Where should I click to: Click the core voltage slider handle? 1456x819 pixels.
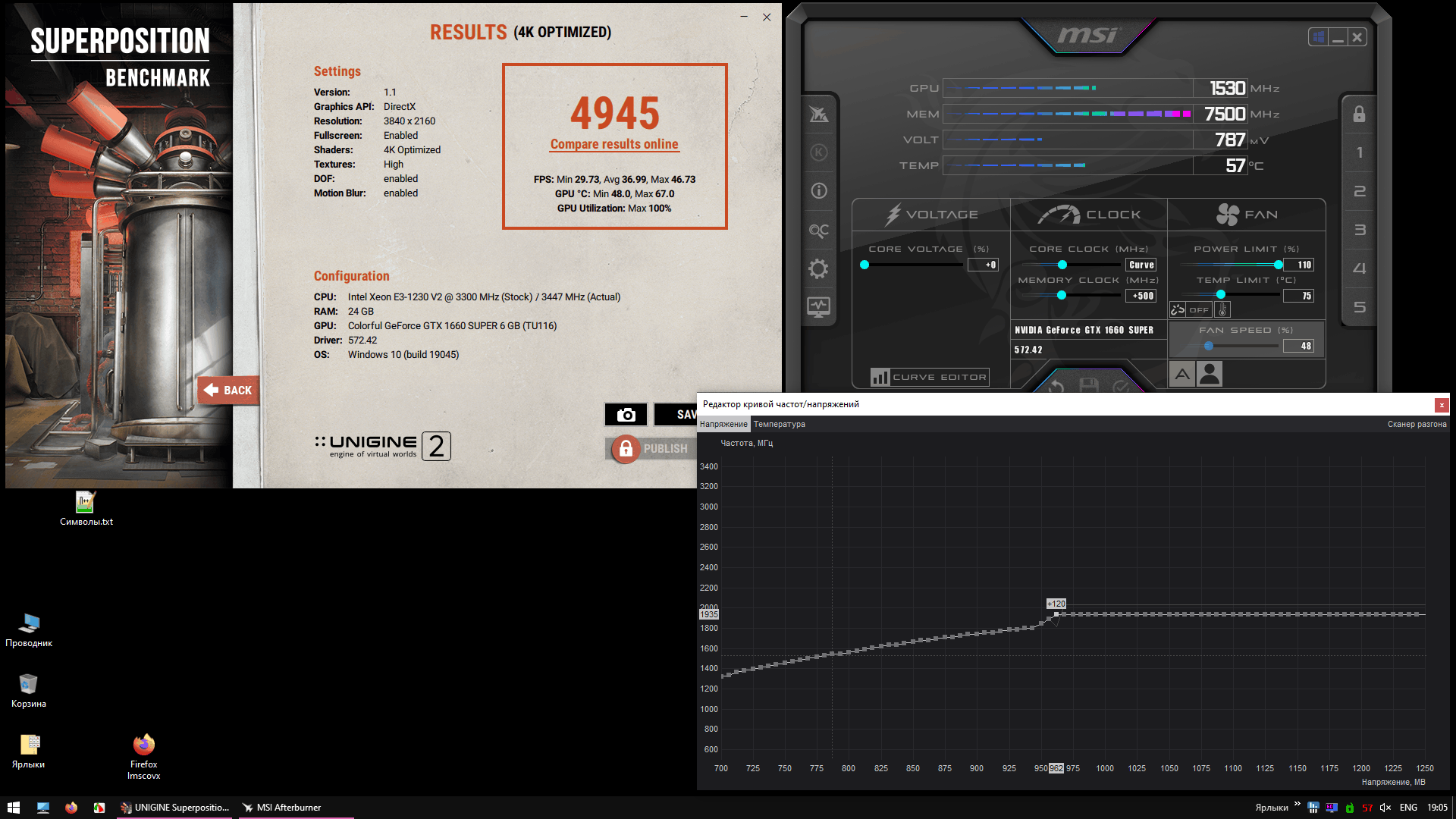tap(864, 265)
